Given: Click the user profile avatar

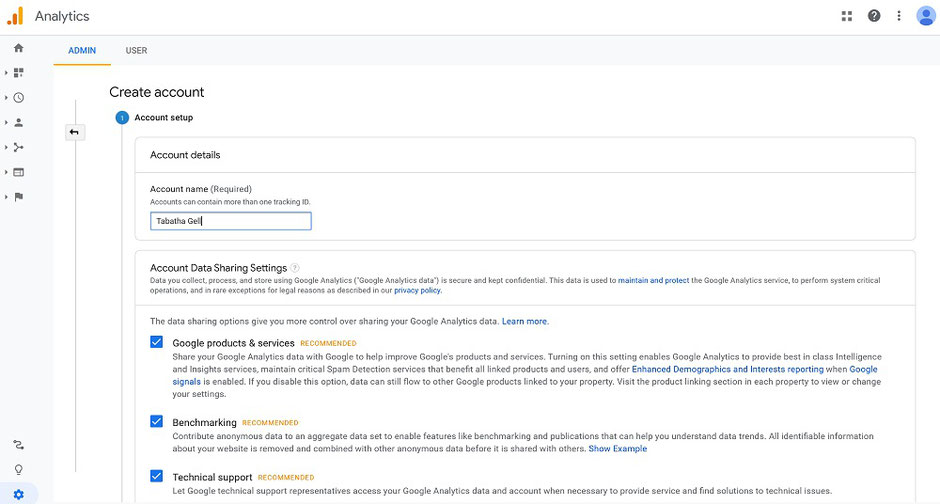Looking at the screenshot, I should (926, 16).
